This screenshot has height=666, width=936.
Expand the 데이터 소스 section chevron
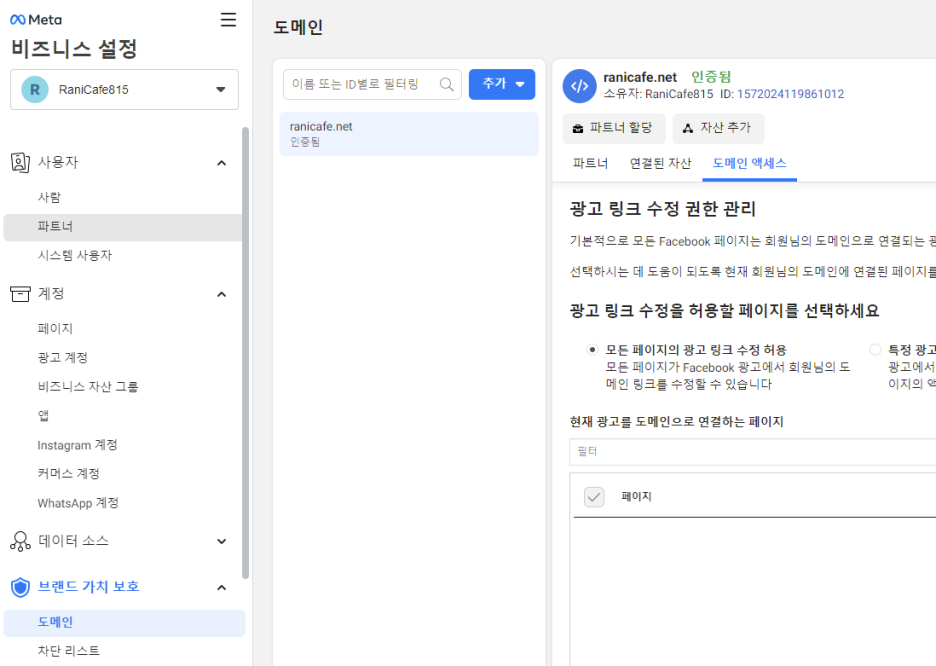(221, 541)
